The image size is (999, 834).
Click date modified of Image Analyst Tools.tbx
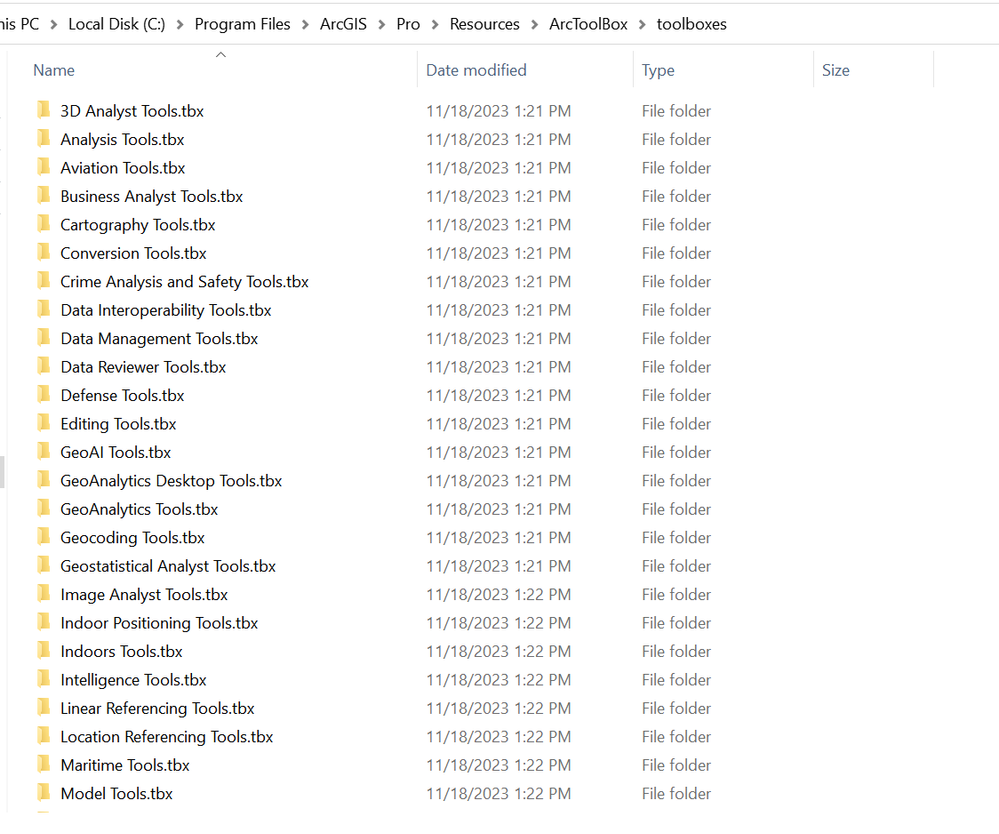pyautogui.click(x=498, y=594)
